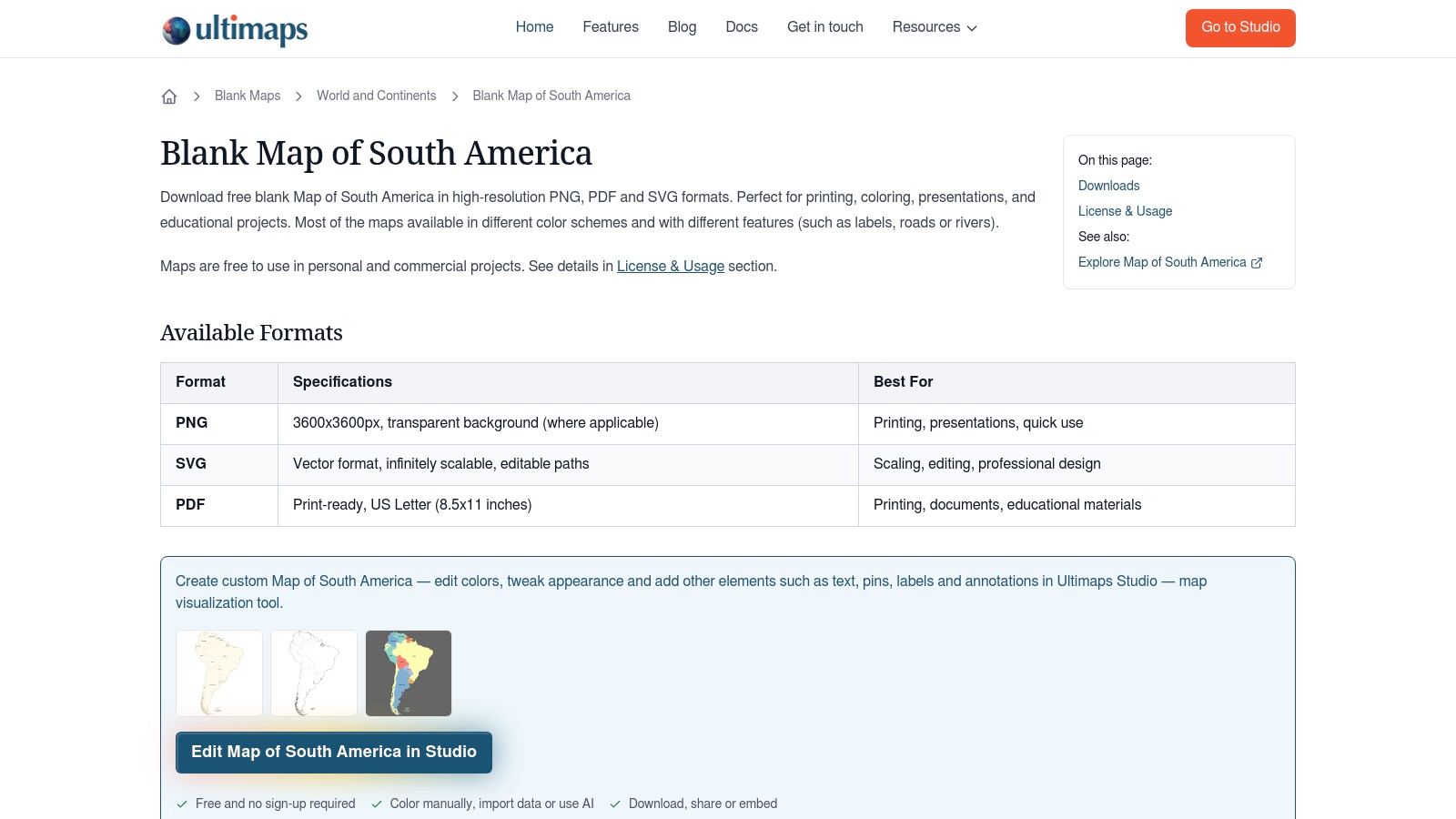
Task: Follow the License & Usage link in the paragraph
Action: click(671, 266)
